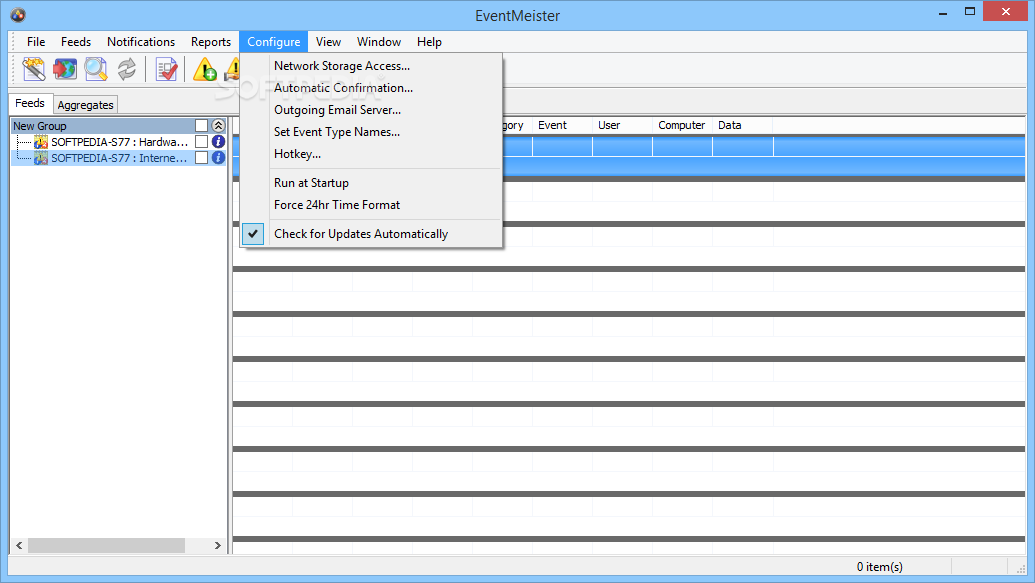Open the Reports menu
The height and width of the screenshot is (583, 1035).
(x=211, y=42)
